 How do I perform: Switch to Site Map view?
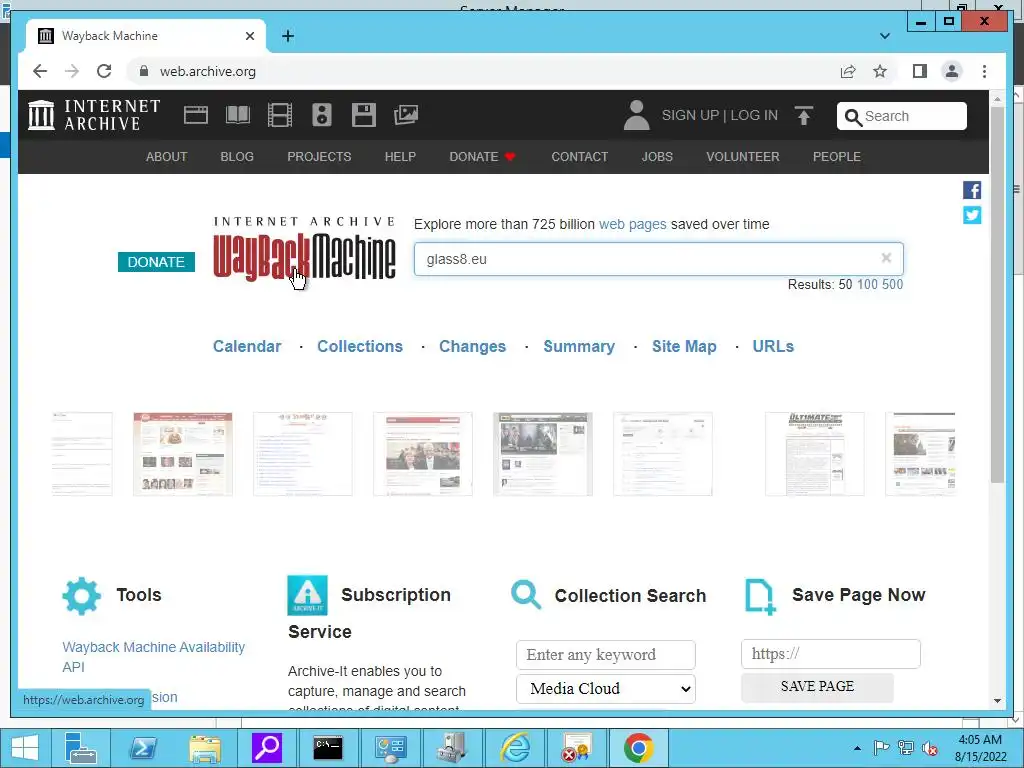pos(684,346)
